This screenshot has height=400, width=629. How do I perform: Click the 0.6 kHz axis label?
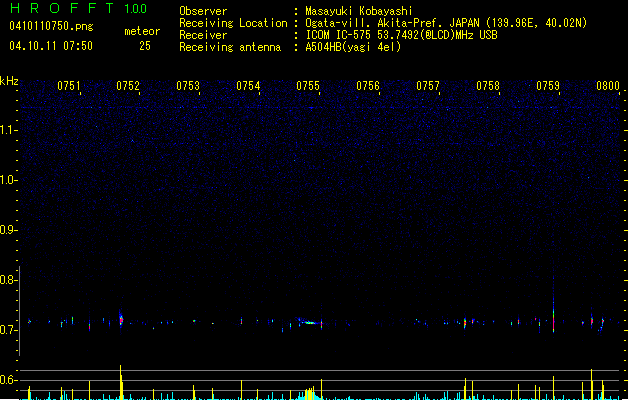coord(8,380)
